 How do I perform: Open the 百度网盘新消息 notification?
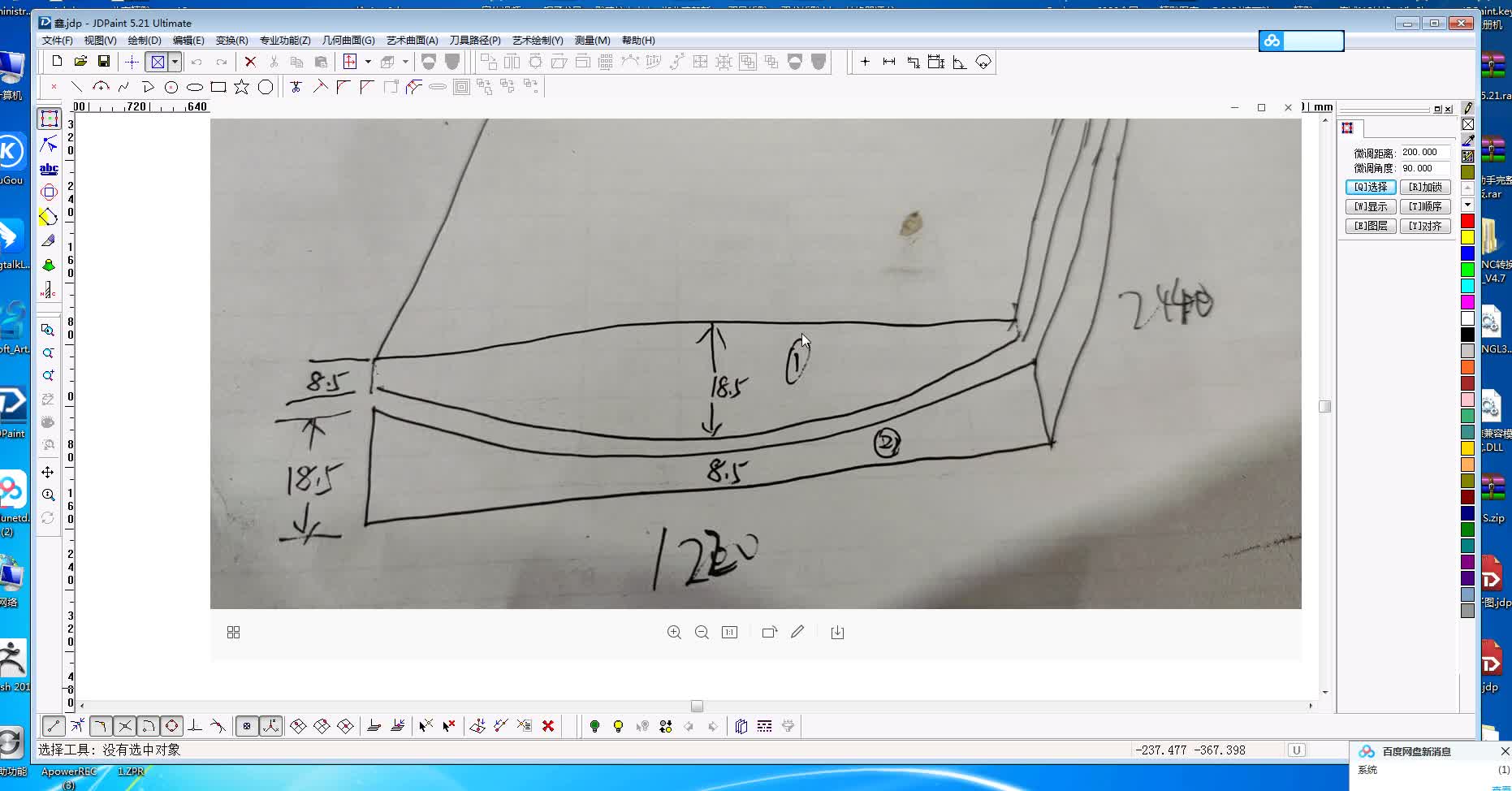coord(1416,751)
